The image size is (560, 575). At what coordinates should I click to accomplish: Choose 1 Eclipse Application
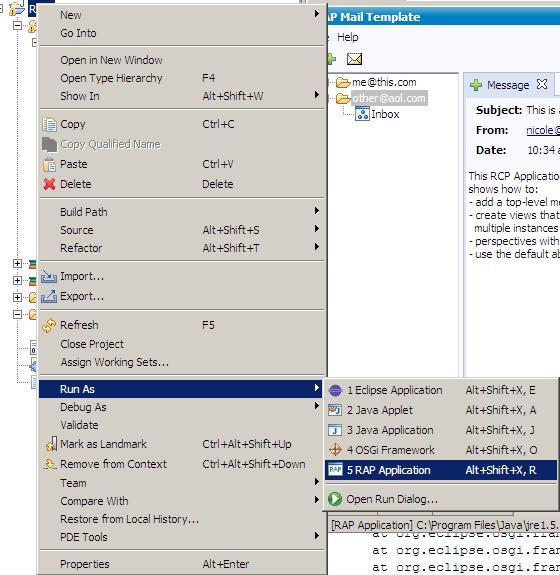tap(441, 390)
